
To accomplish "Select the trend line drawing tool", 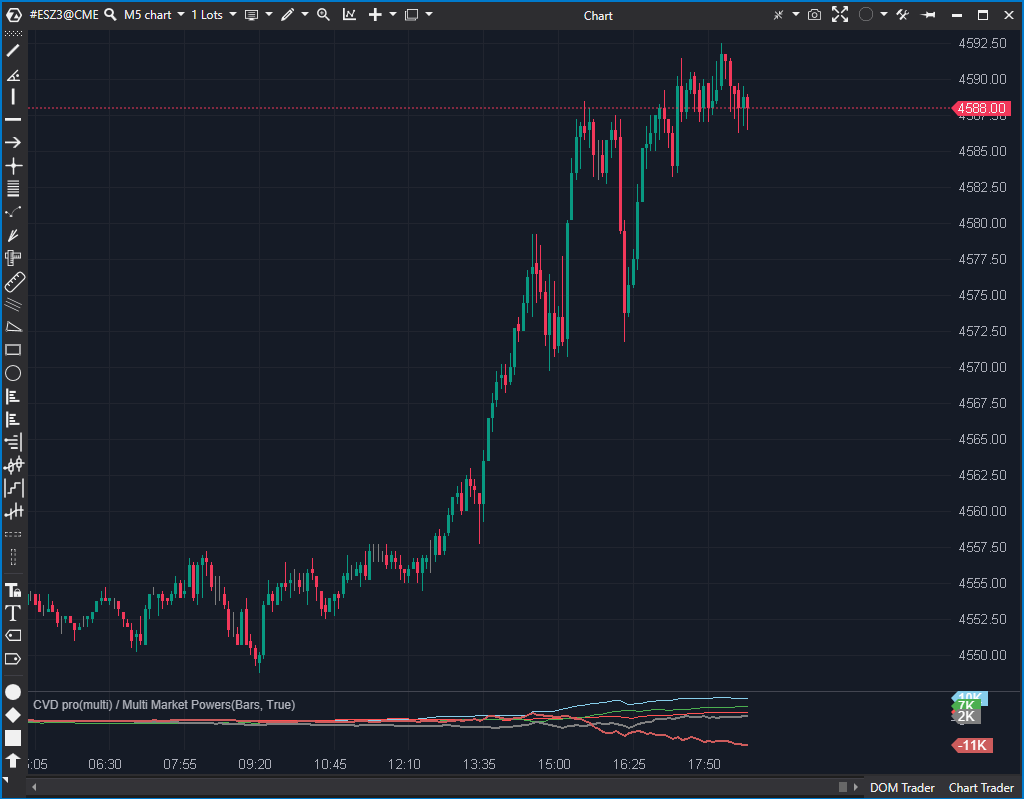I will (13, 50).
